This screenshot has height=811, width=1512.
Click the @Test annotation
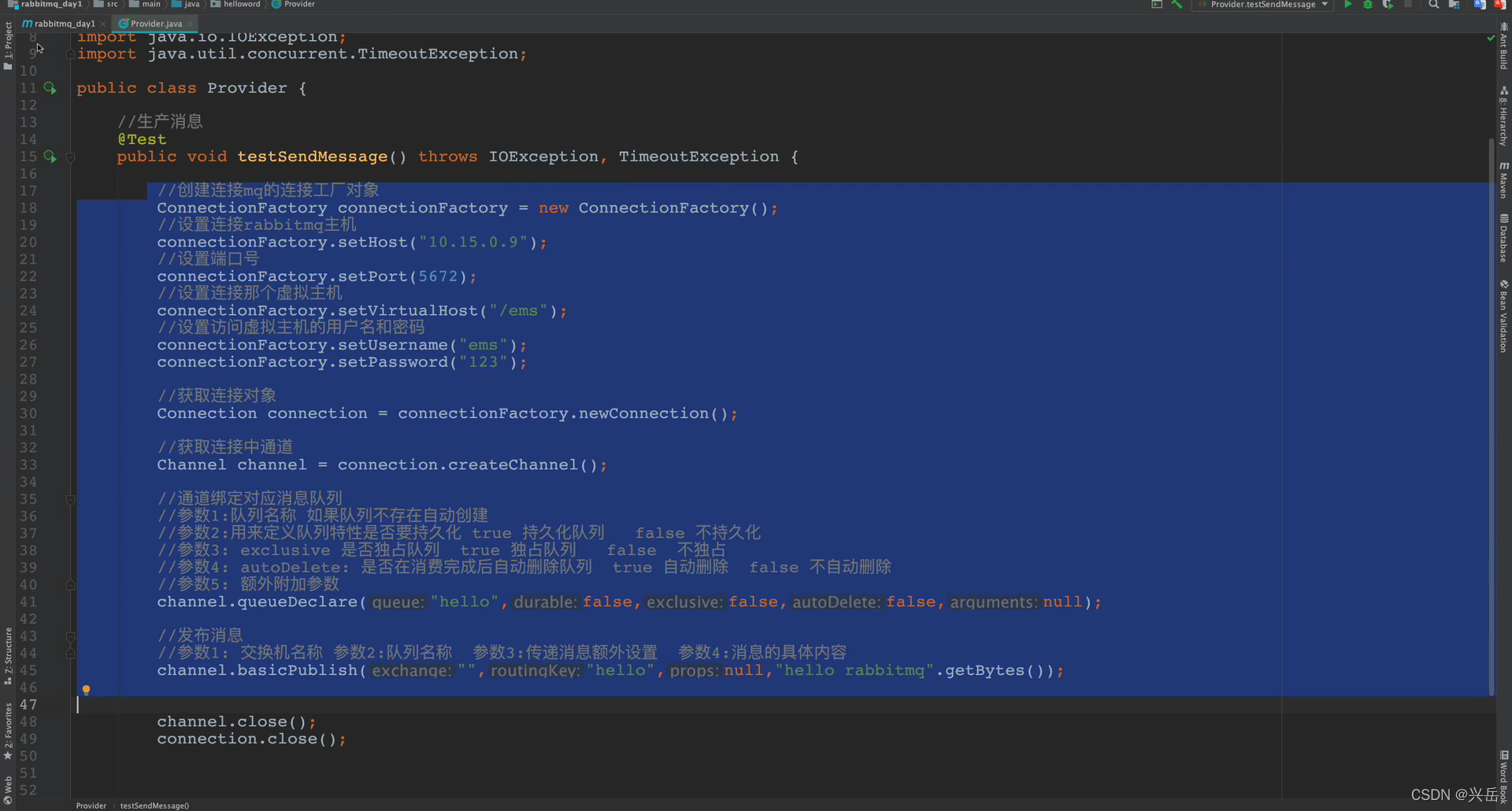(142, 139)
